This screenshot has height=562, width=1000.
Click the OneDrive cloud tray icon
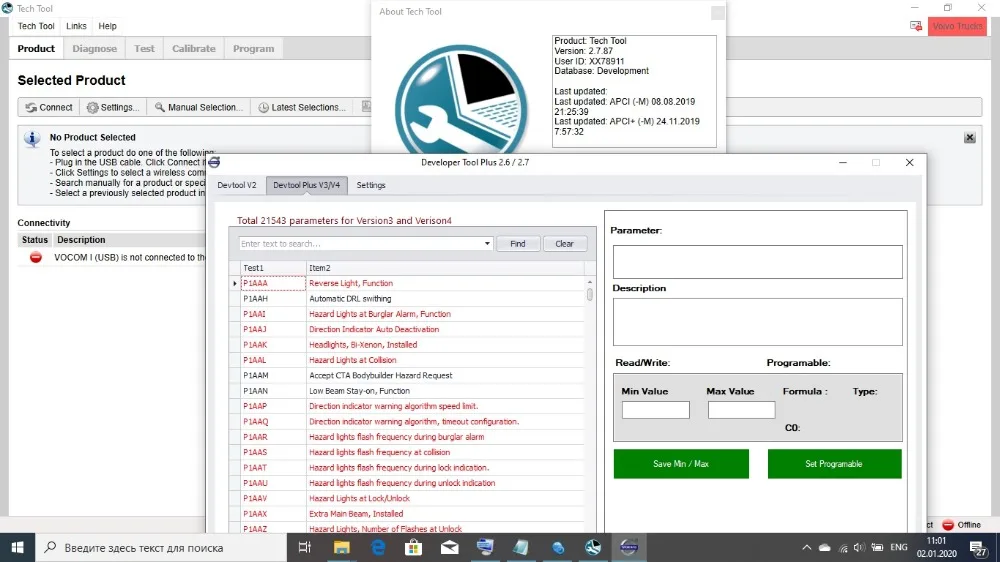coord(825,547)
